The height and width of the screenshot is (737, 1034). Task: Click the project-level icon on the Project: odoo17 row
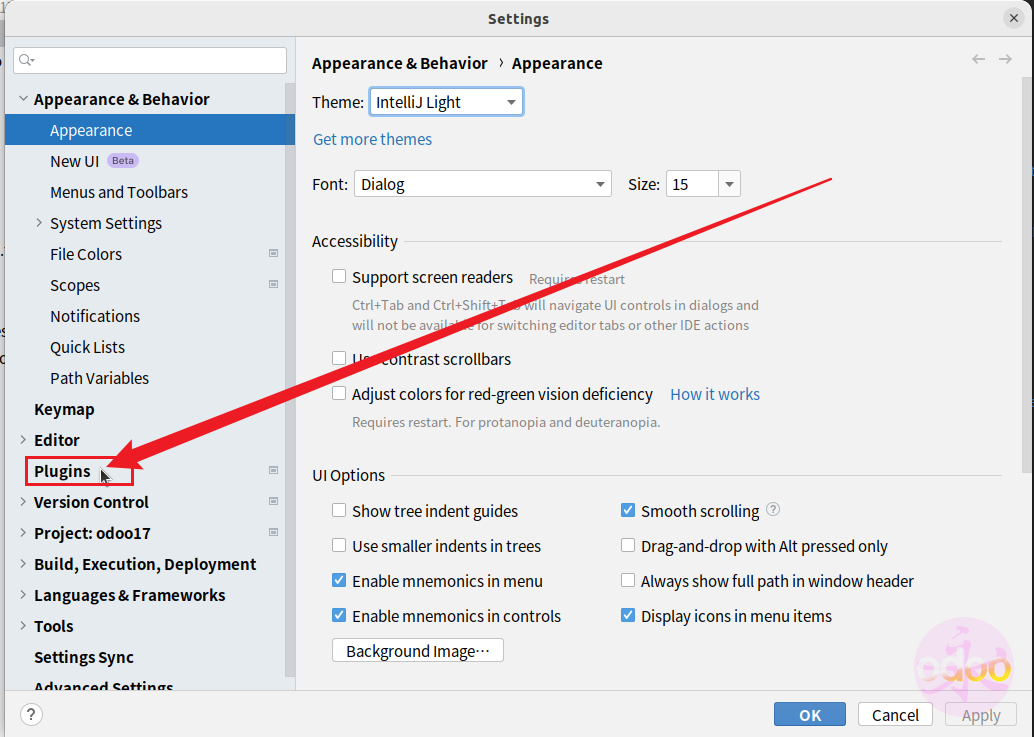coord(273,532)
